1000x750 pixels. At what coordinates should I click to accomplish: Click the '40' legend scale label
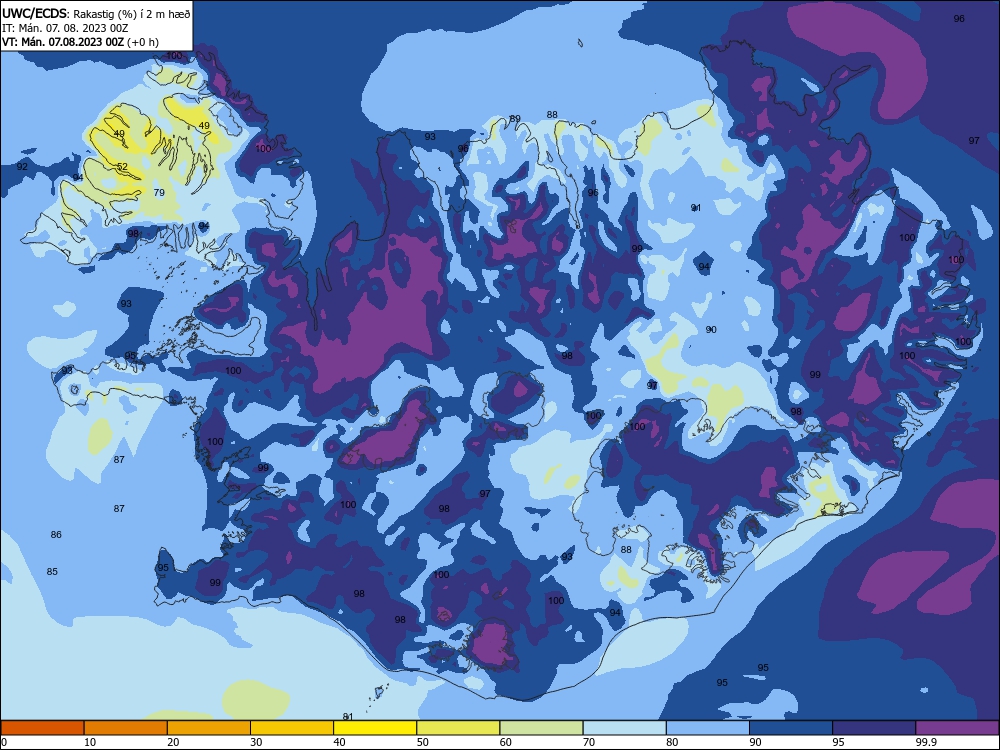[x=339, y=742]
